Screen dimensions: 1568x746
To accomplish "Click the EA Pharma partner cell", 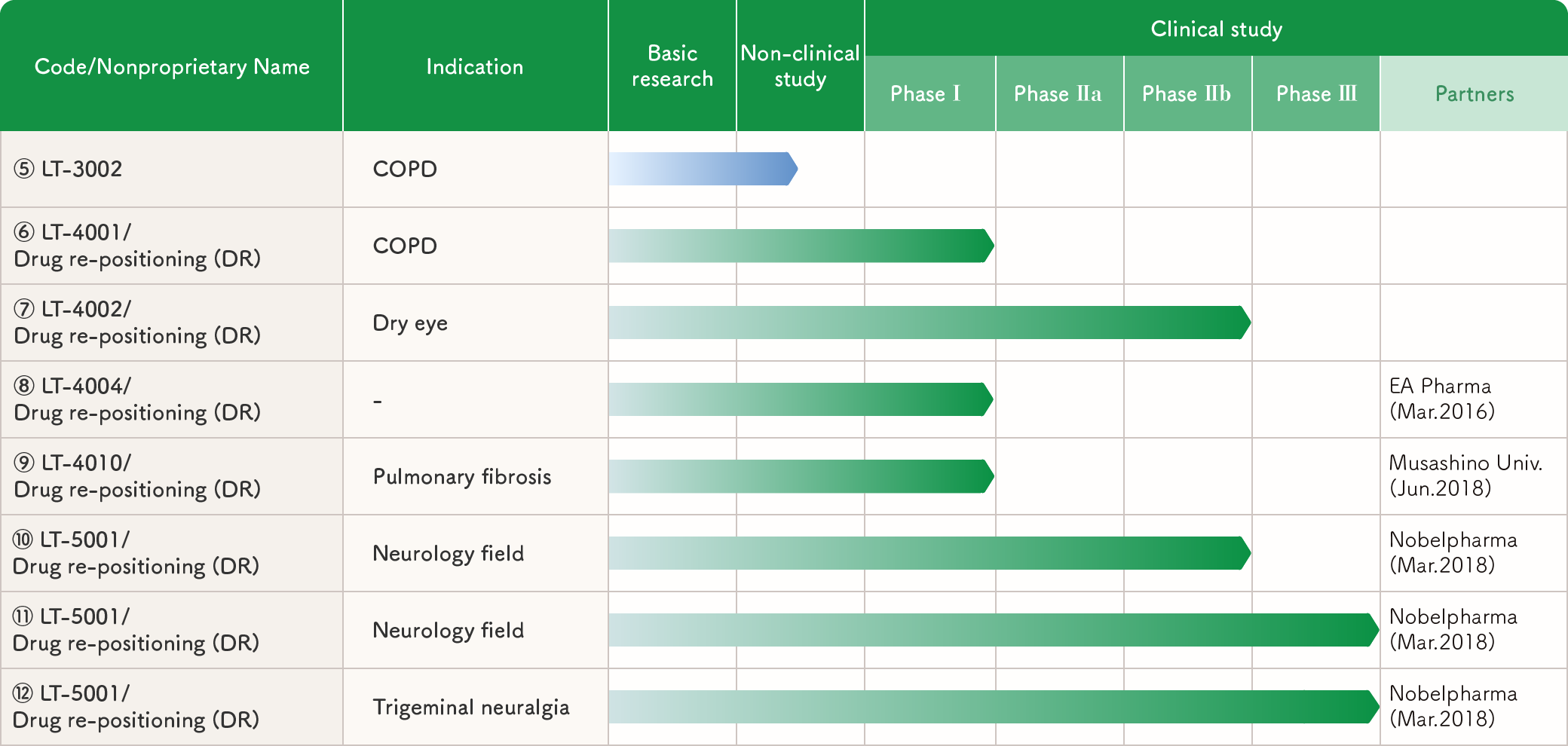I will (1441, 399).
